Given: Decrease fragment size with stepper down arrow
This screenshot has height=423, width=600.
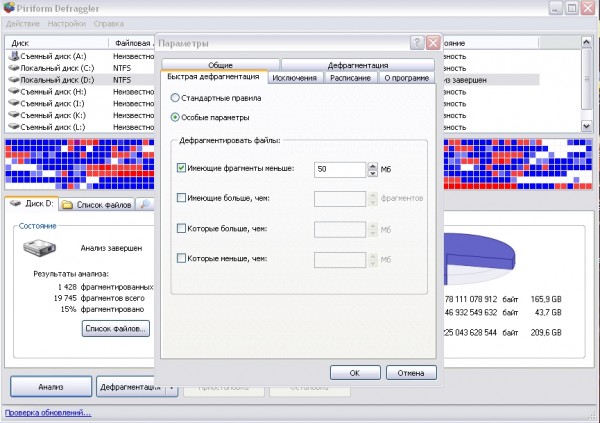Looking at the screenshot, I should click(372, 173).
